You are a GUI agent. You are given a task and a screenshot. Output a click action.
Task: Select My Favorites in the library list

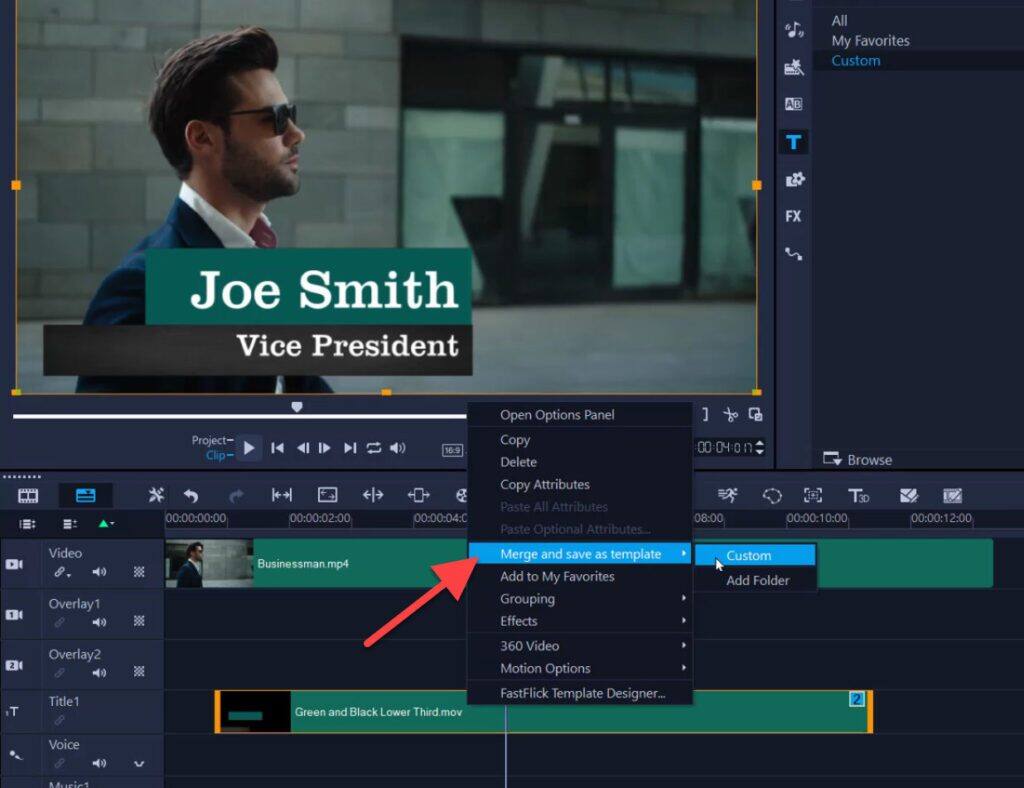point(873,40)
